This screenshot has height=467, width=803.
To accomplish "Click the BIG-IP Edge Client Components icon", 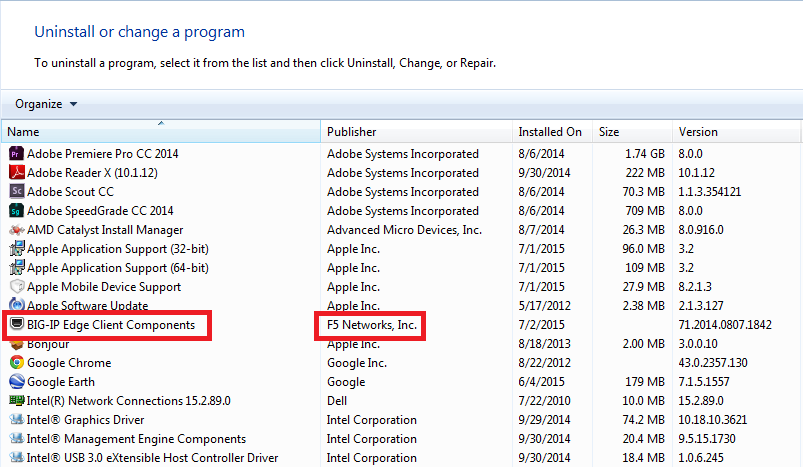I will tap(16, 324).
